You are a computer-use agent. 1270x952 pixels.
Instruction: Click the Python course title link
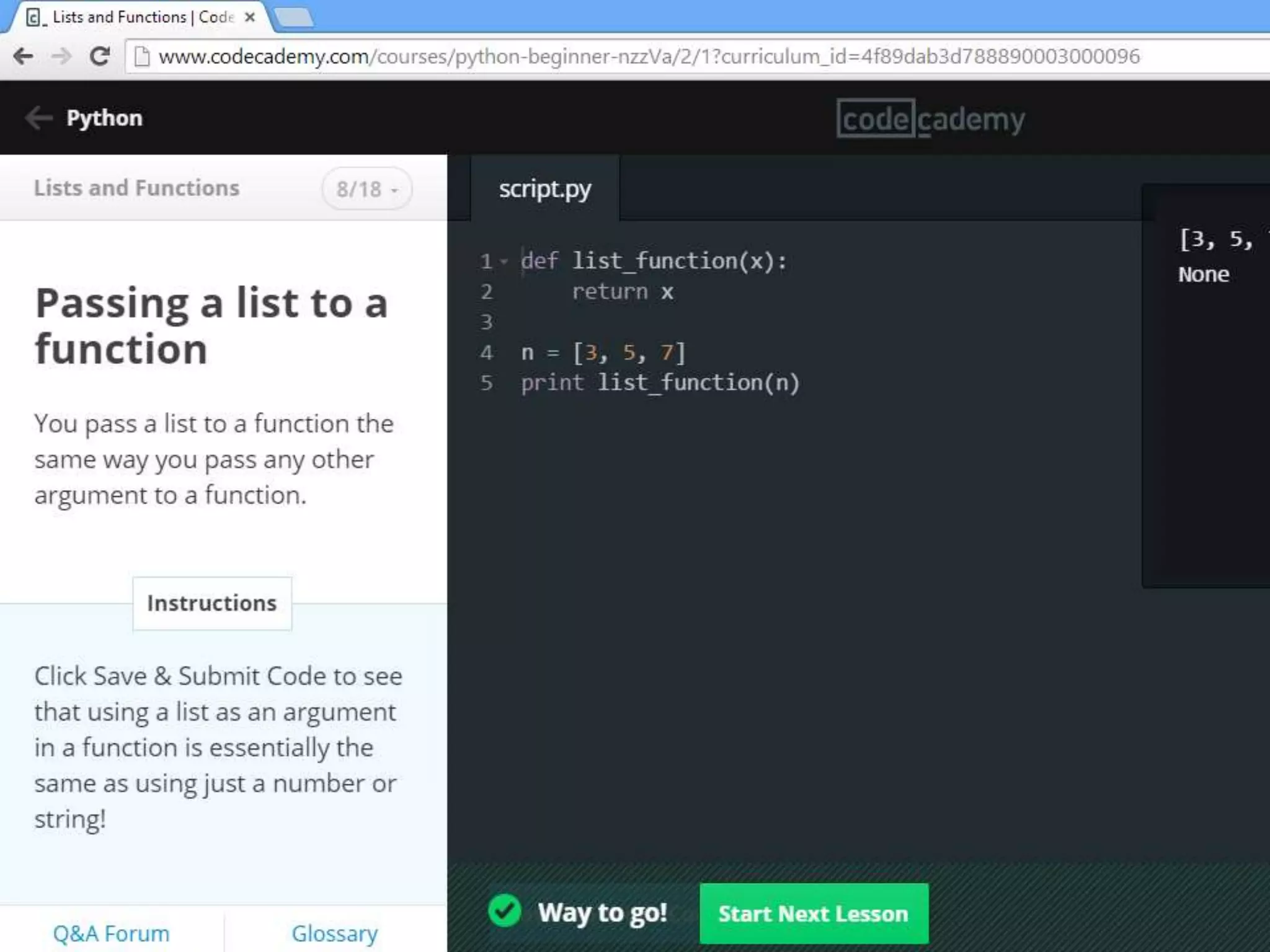click(x=104, y=118)
